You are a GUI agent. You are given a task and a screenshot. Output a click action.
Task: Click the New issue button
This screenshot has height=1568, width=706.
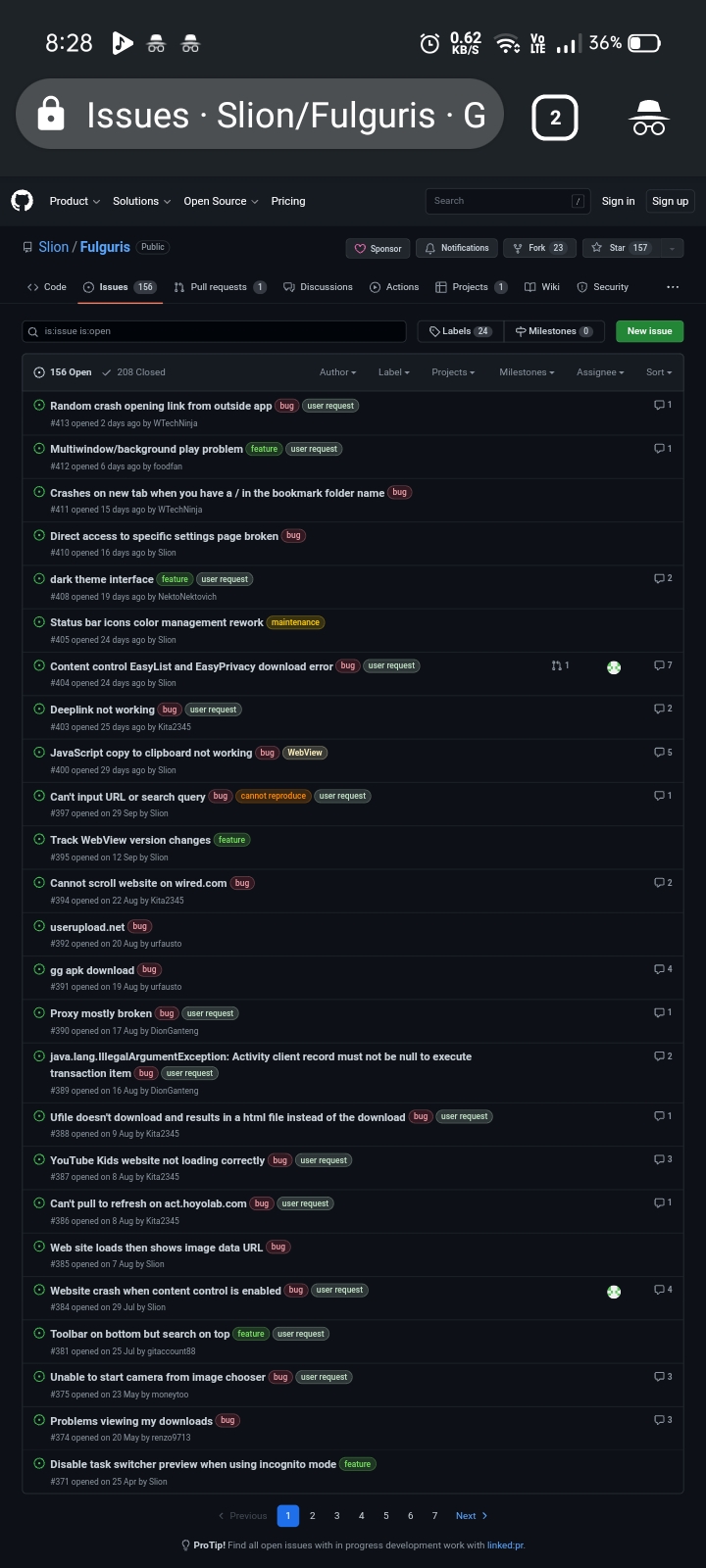649,331
